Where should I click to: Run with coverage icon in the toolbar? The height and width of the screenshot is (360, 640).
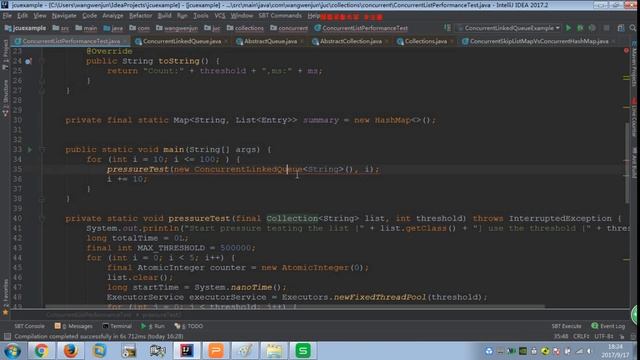pyautogui.click(x=592, y=28)
